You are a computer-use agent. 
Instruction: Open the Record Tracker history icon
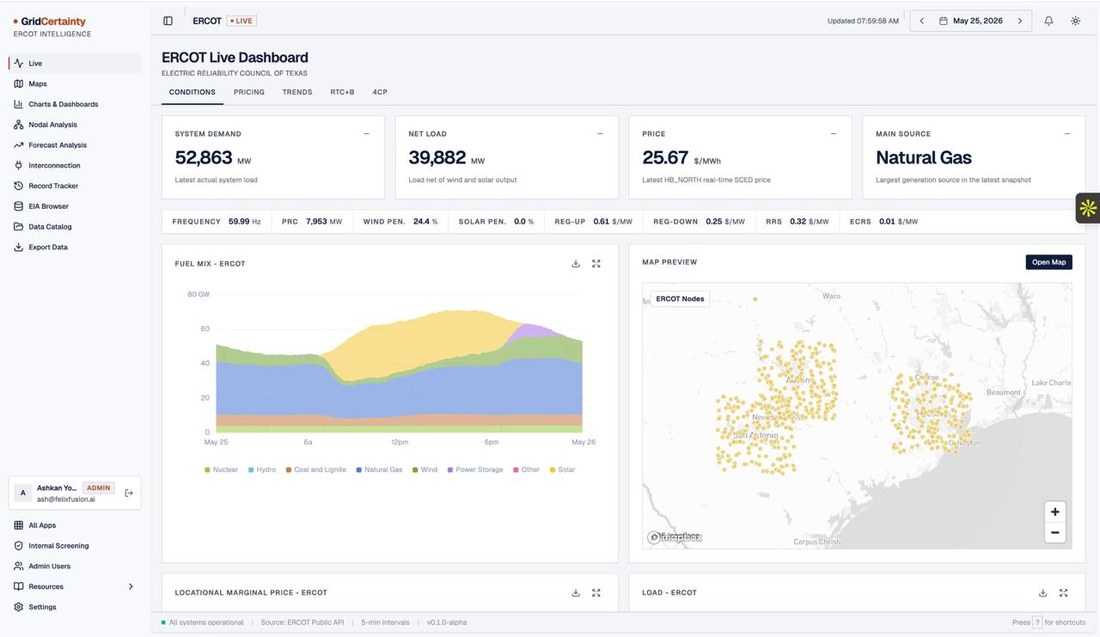(x=18, y=186)
